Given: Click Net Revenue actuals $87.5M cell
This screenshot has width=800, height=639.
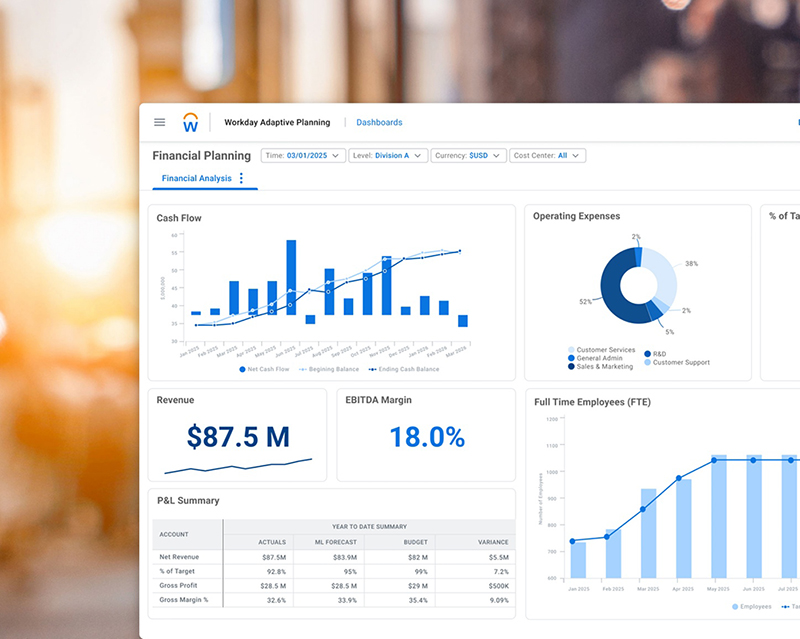Looking at the screenshot, I should pyautogui.click(x=274, y=557).
